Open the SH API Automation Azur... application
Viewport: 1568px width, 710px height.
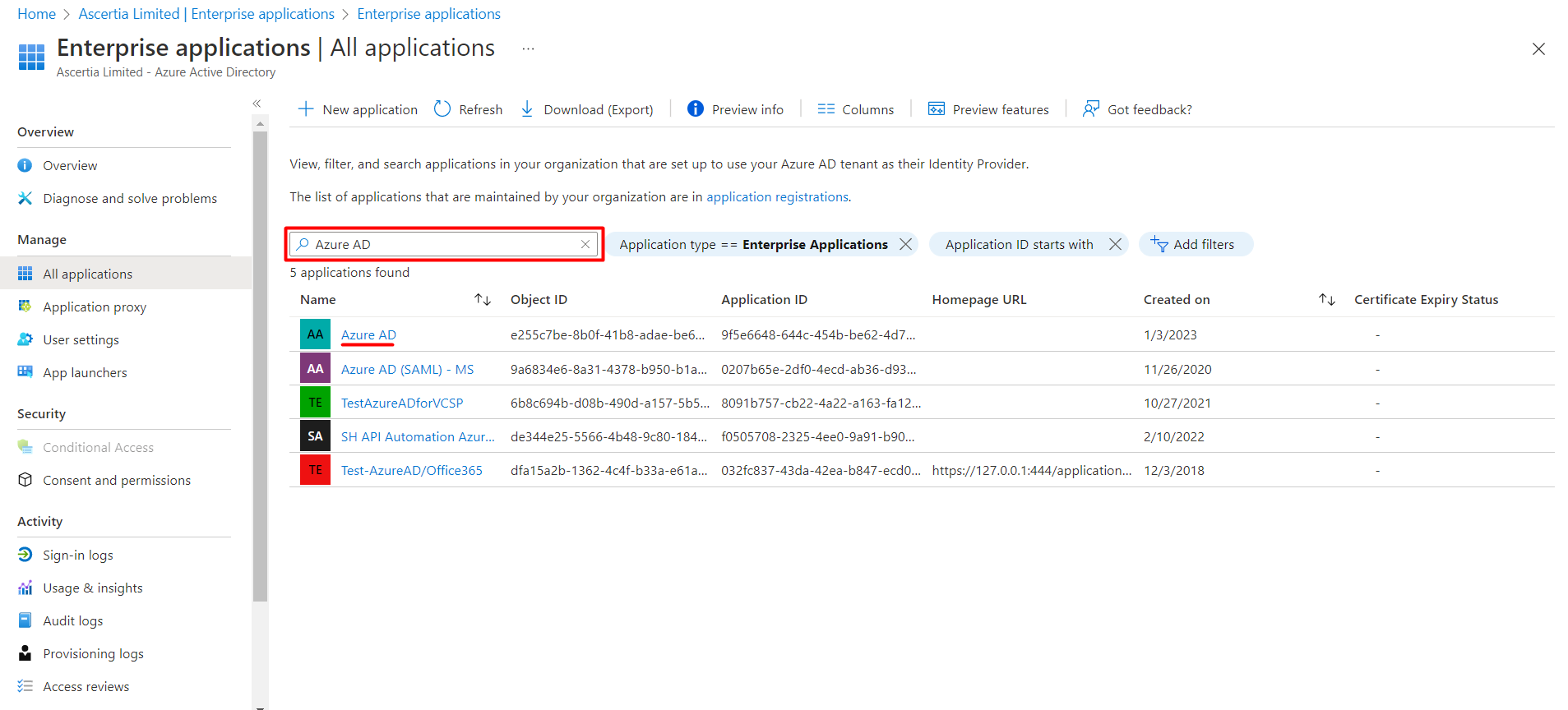(418, 436)
